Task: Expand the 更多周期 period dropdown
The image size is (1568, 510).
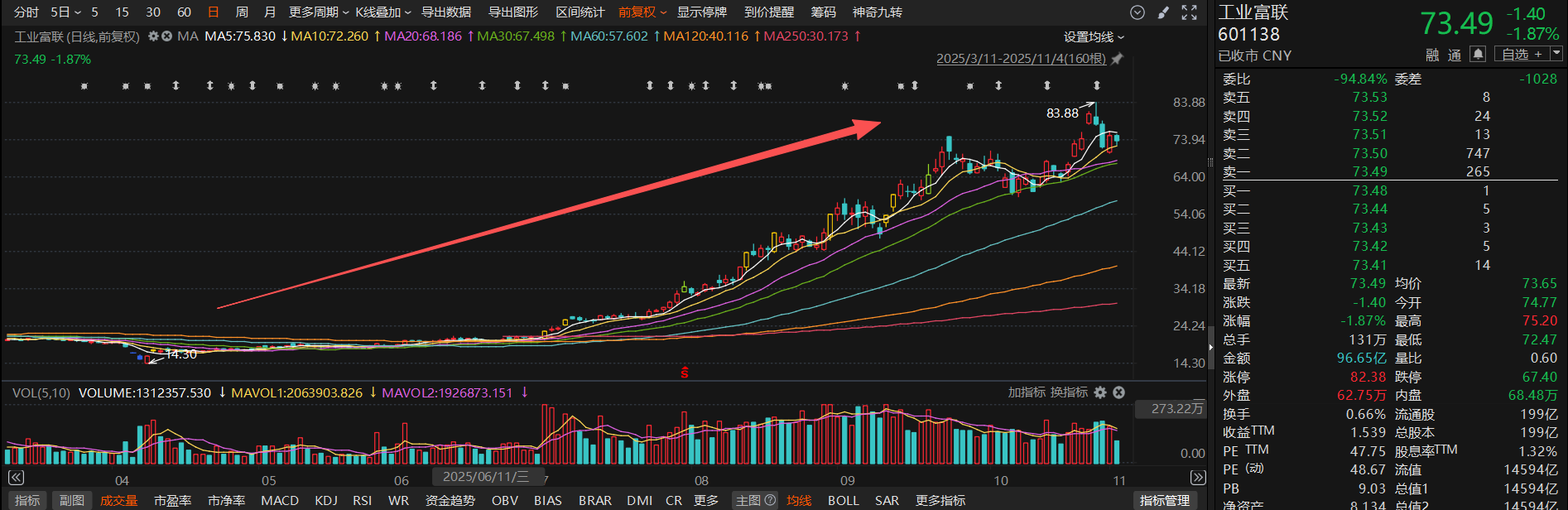Action: pyautogui.click(x=319, y=12)
